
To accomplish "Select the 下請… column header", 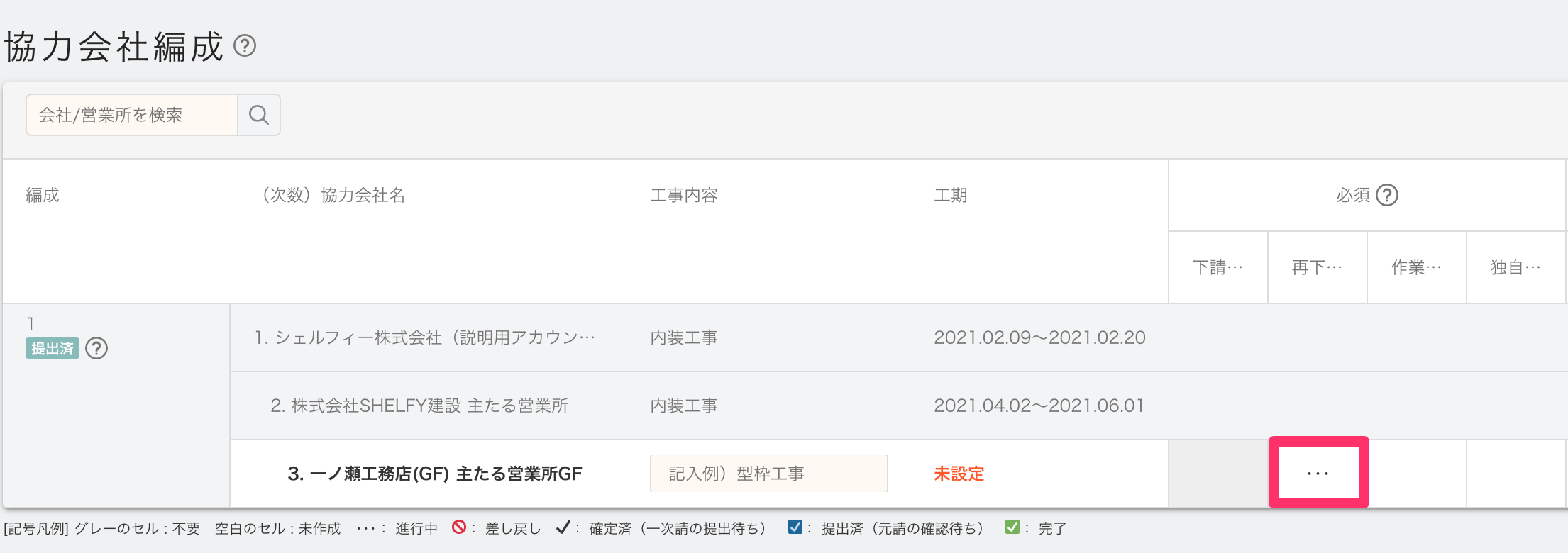I will click(x=1218, y=267).
